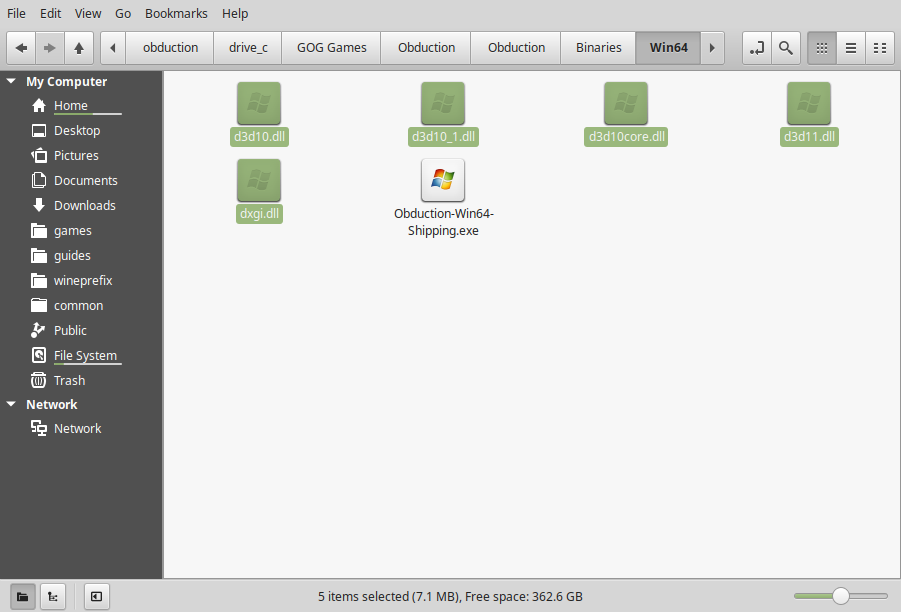The width and height of the screenshot is (901, 612).
Task: Jump to the GOG Games path segment
Action: pyautogui.click(x=332, y=48)
